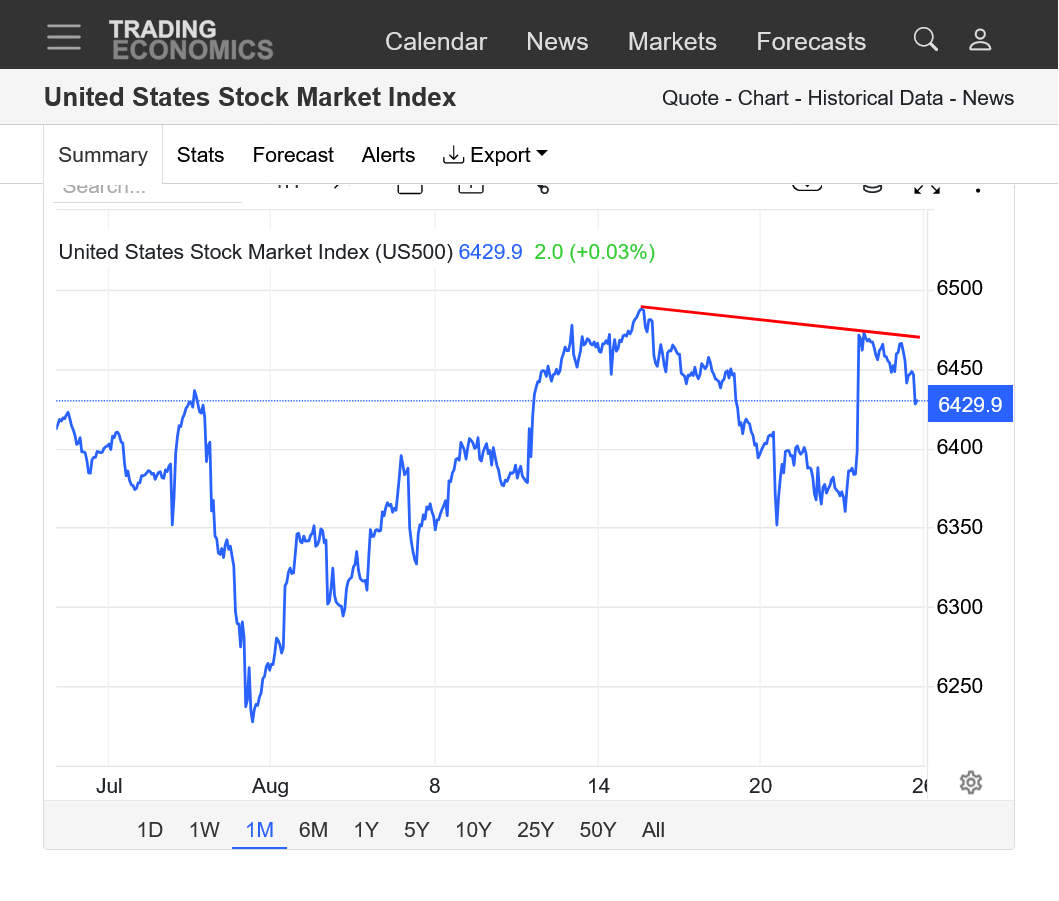Image resolution: width=1059 pixels, height=901 pixels.
Task: Show the All time range
Action: click(x=653, y=830)
